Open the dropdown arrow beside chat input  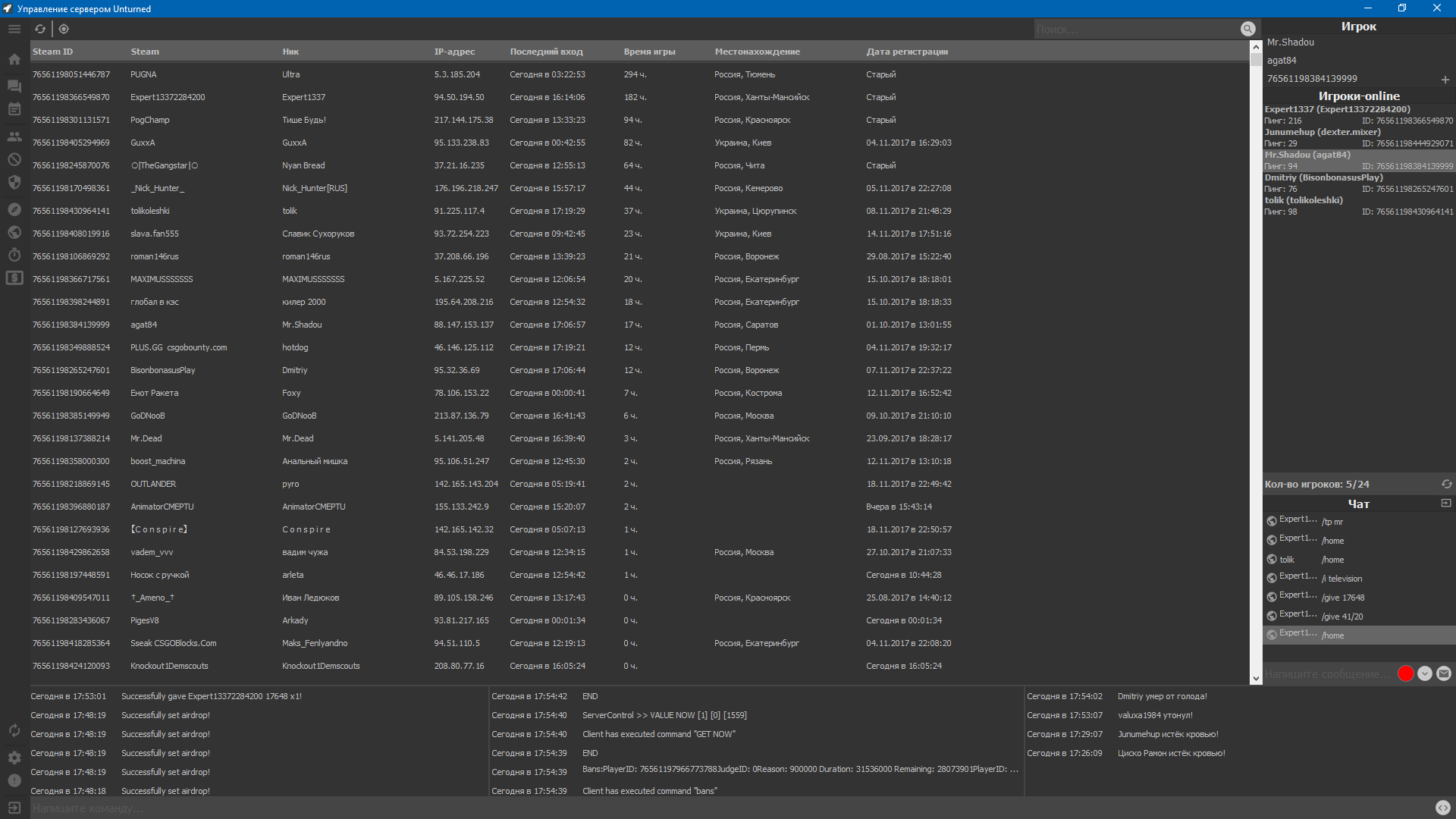[1425, 673]
